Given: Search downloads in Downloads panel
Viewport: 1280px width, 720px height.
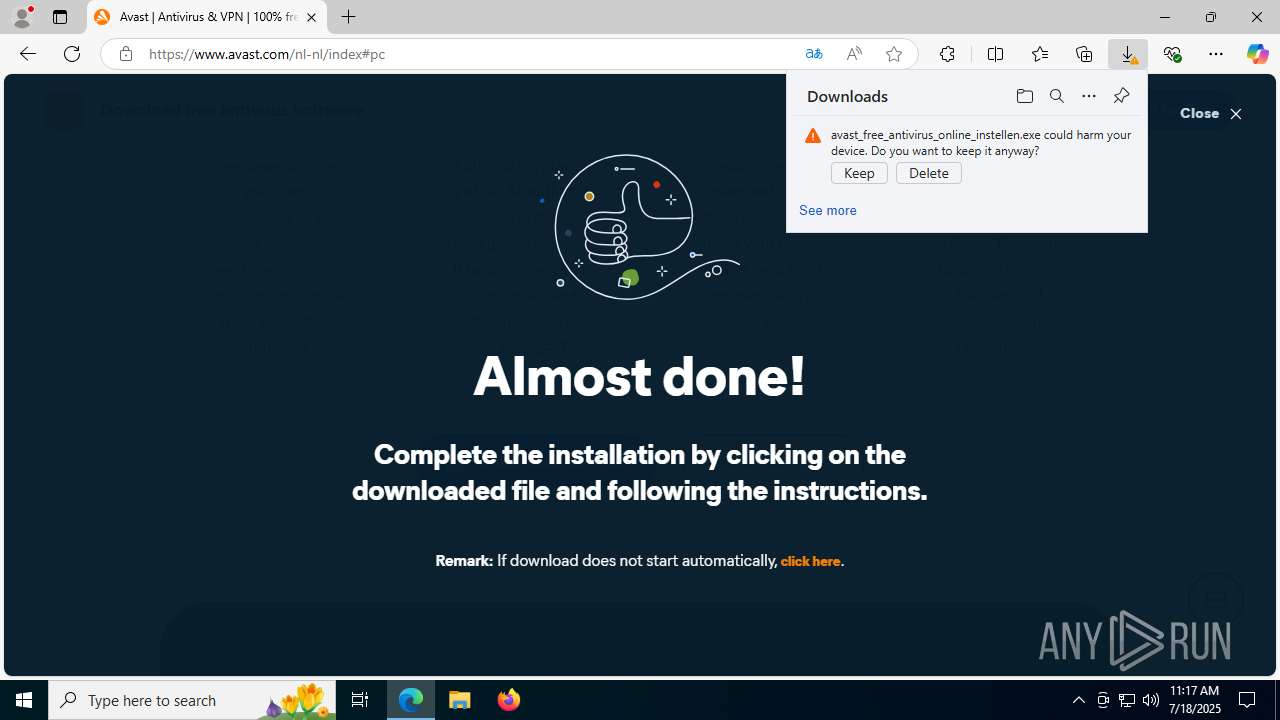Looking at the screenshot, I should [x=1056, y=96].
